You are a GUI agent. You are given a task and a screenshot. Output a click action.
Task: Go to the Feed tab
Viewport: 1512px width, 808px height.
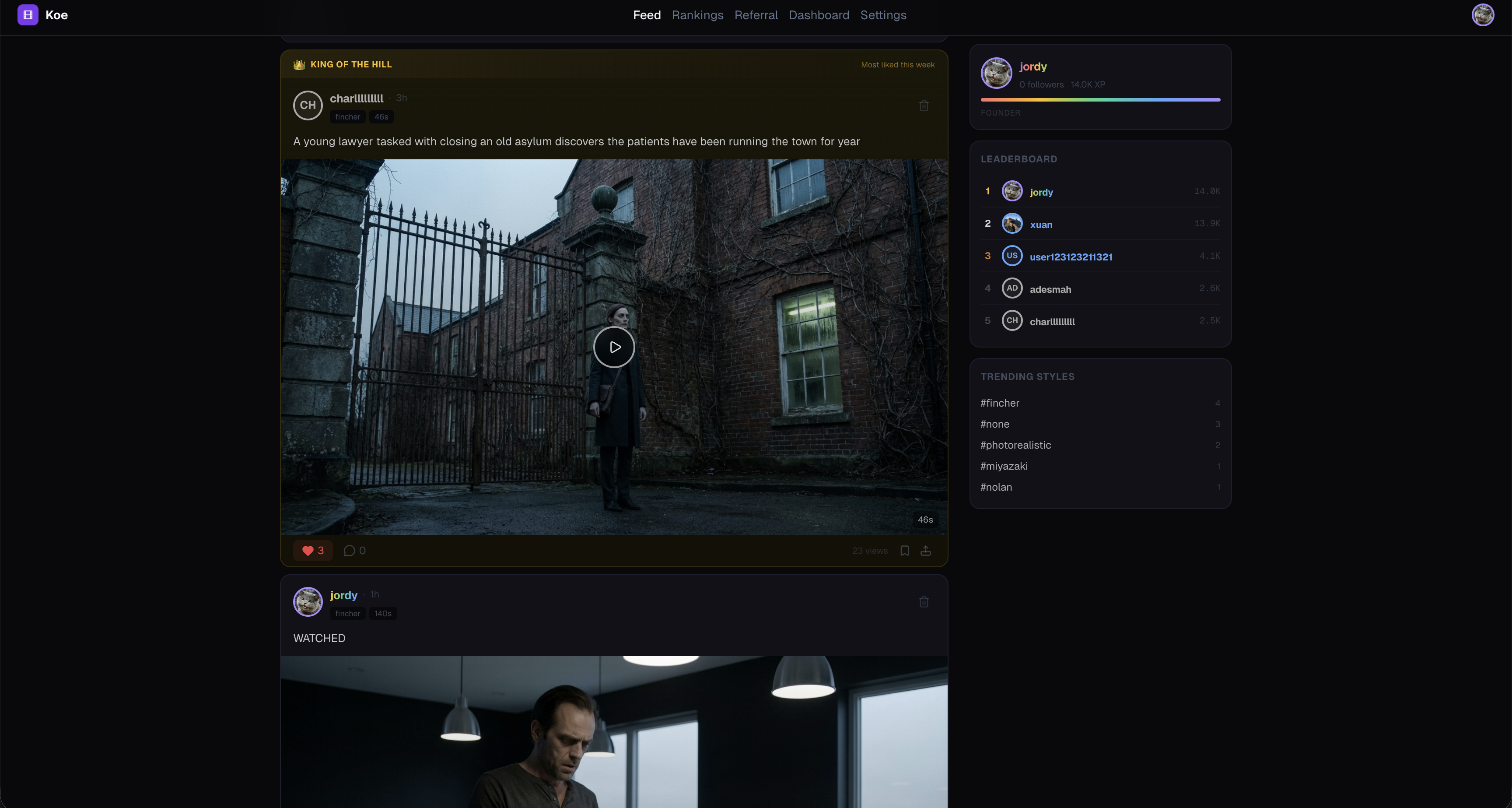point(647,15)
